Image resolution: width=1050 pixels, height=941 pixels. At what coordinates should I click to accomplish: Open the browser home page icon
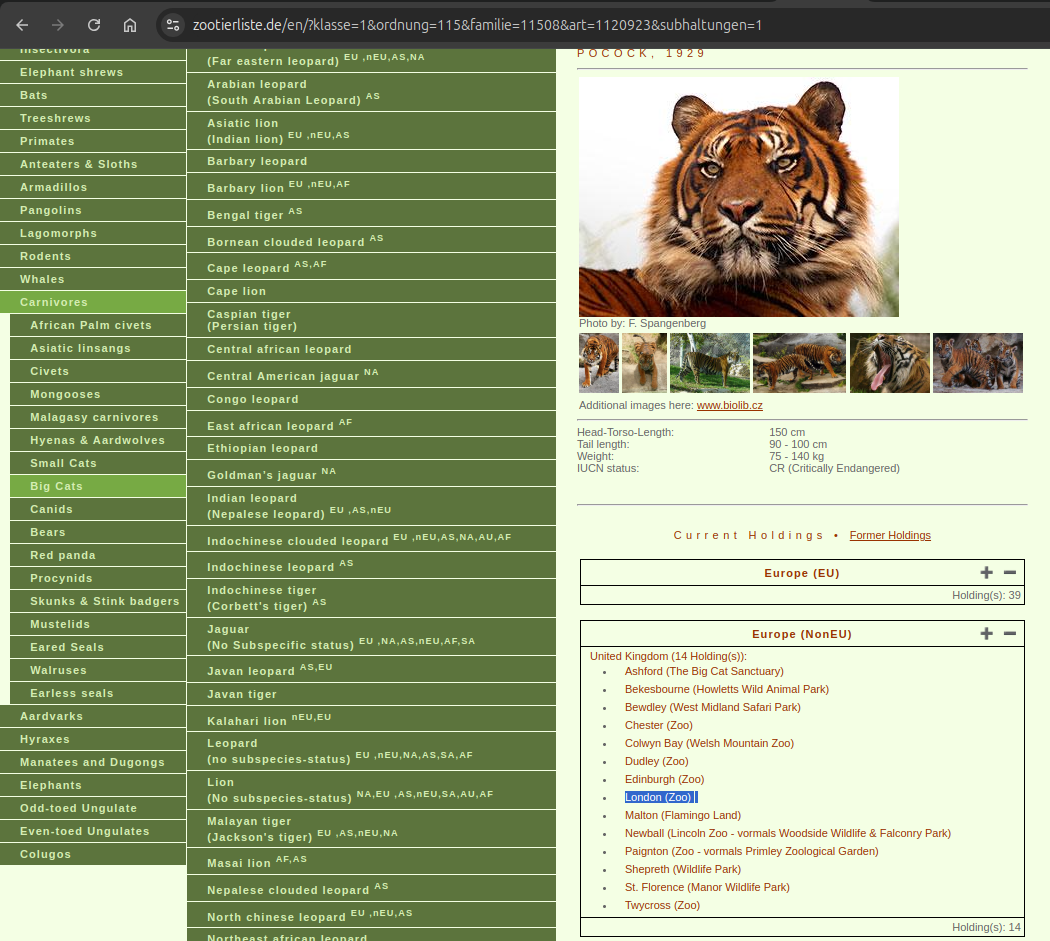130,25
